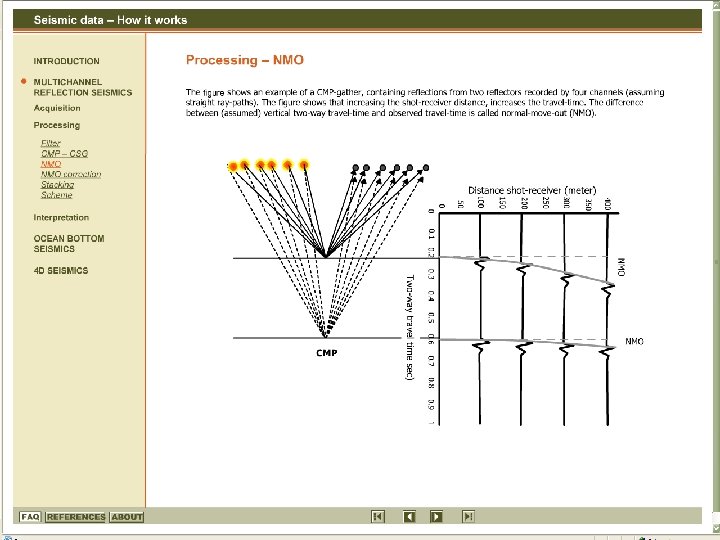Open the FAQ button
The width and height of the screenshot is (720, 540).
point(30,517)
